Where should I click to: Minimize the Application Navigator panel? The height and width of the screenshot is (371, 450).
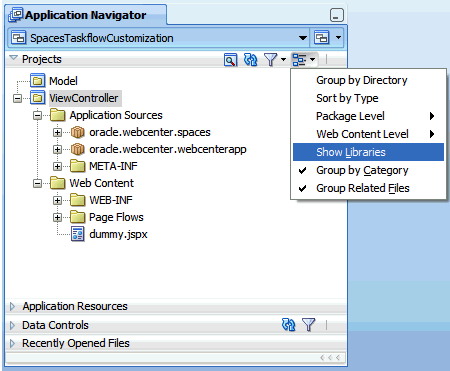[x=337, y=15]
